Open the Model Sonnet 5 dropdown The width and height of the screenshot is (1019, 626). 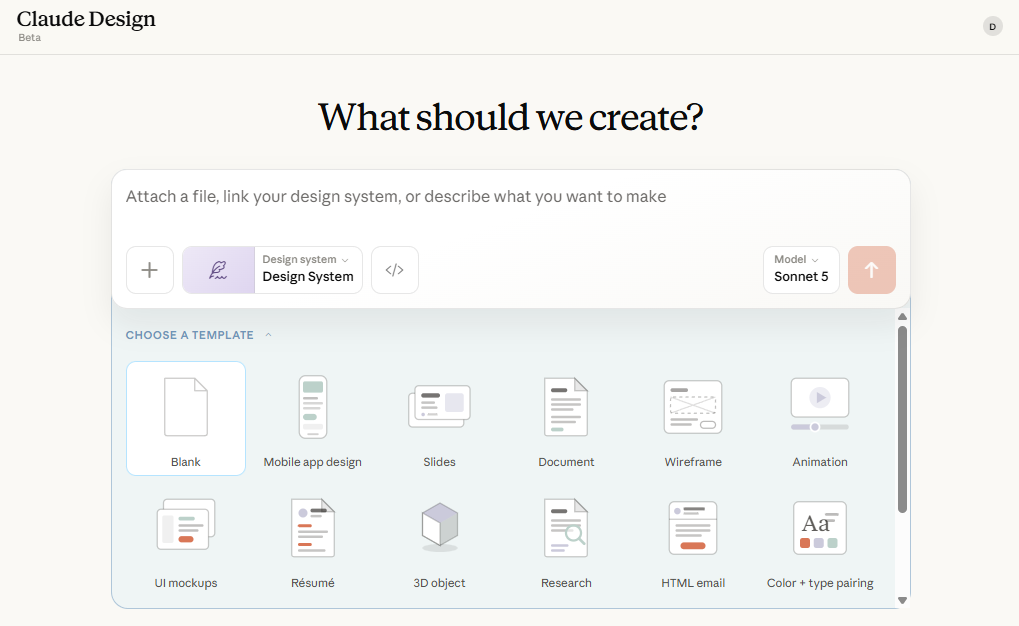(801, 270)
